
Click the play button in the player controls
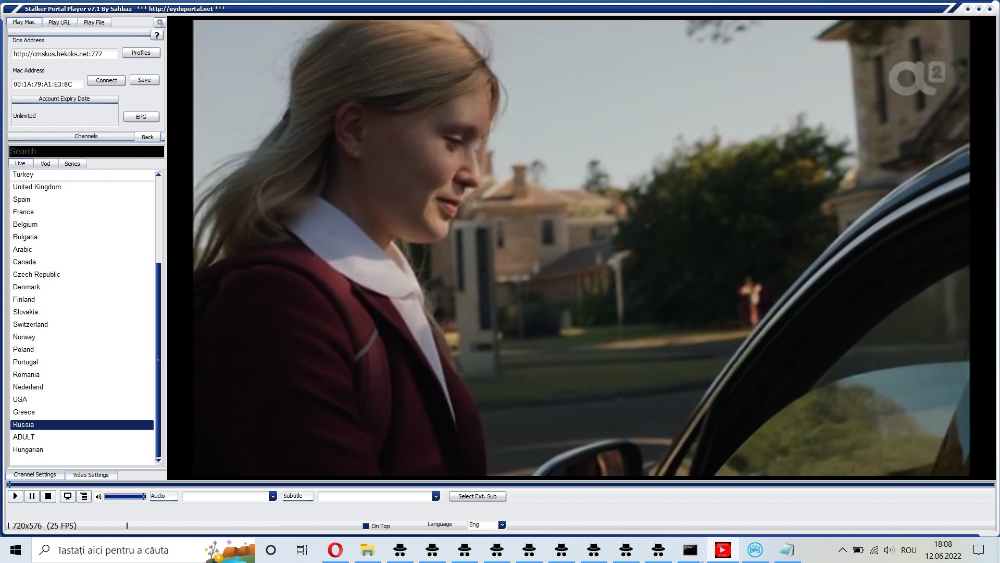point(15,496)
